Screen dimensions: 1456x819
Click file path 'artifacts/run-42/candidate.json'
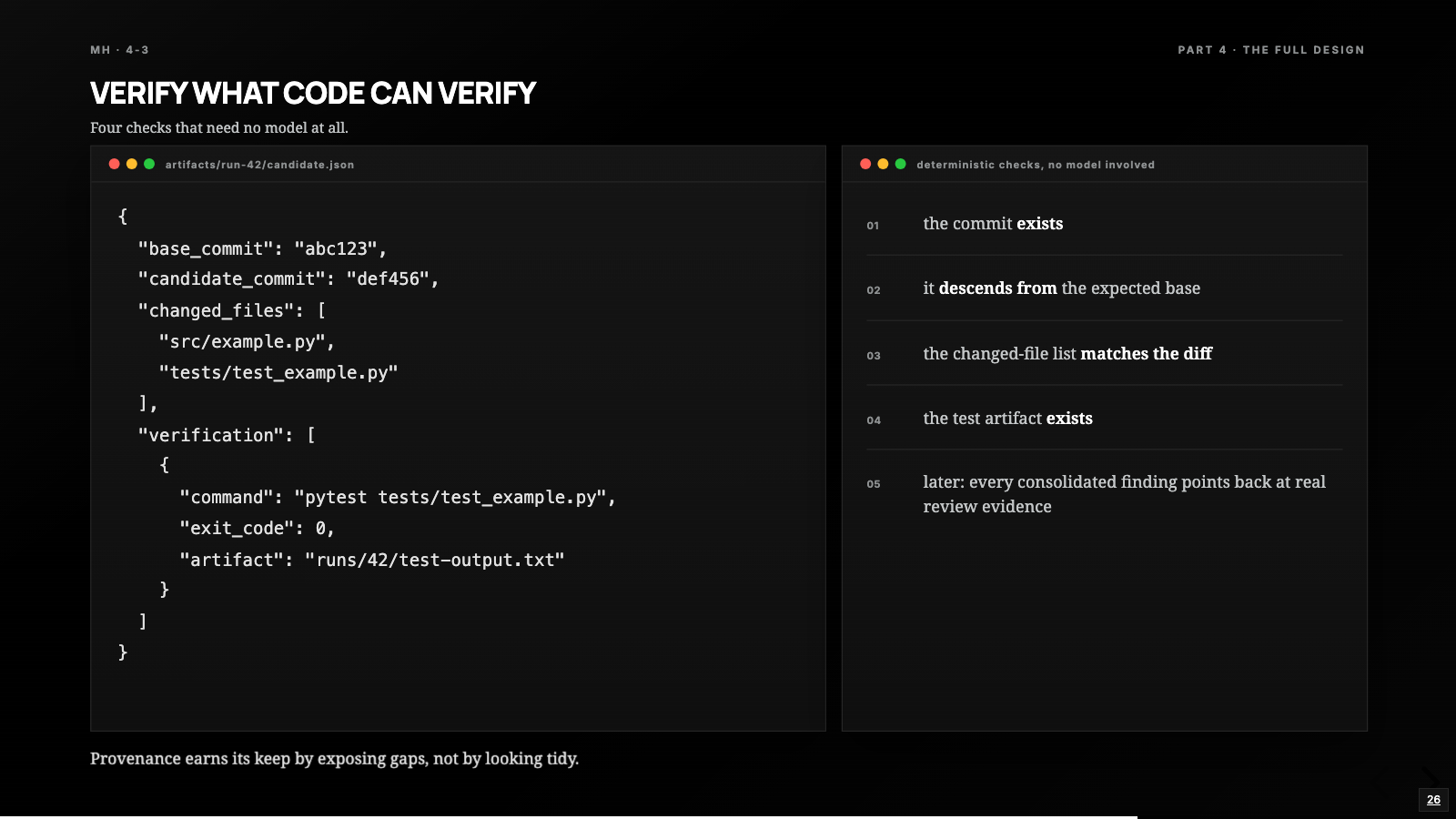click(259, 165)
